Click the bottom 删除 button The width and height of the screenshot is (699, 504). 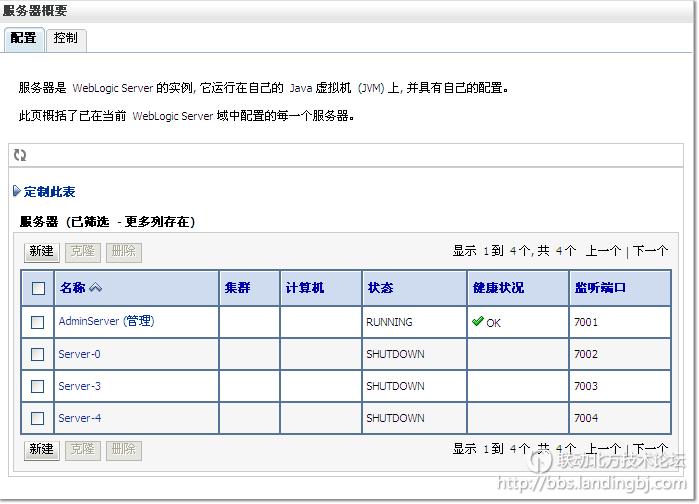(124, 450)
